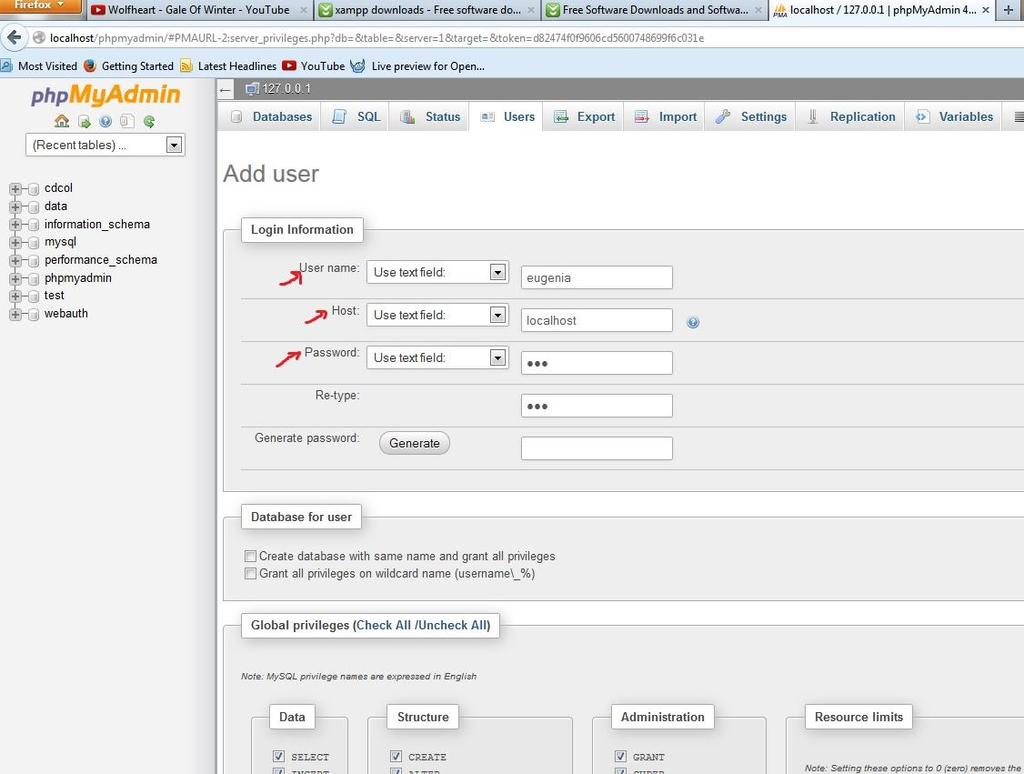
Task: Click the Host field containing localhost
Action: pyautogui.click(x=596, y=320)
